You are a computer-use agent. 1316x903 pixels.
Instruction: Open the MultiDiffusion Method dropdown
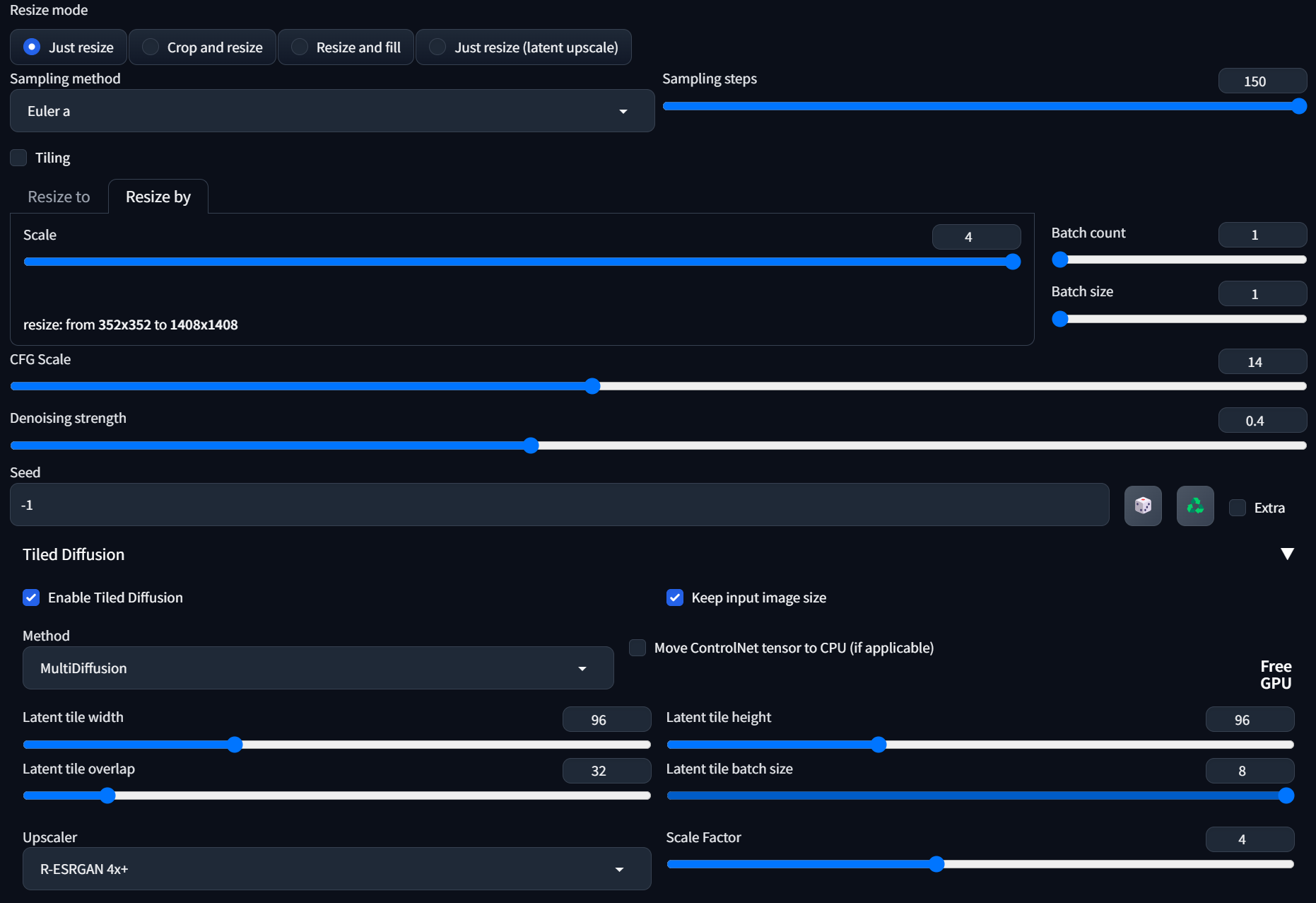(x=317, y=668)
